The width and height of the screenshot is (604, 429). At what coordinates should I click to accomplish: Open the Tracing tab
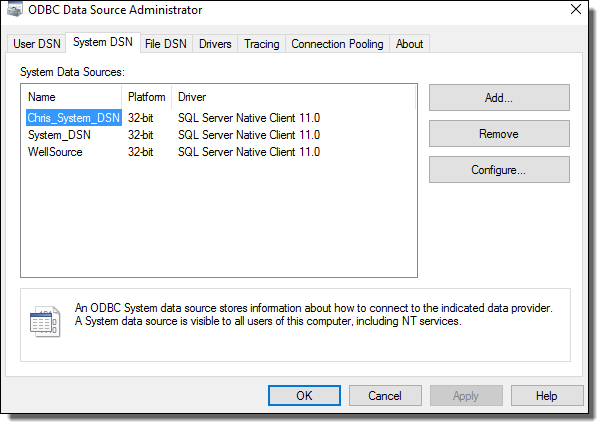tap(262, 44)
